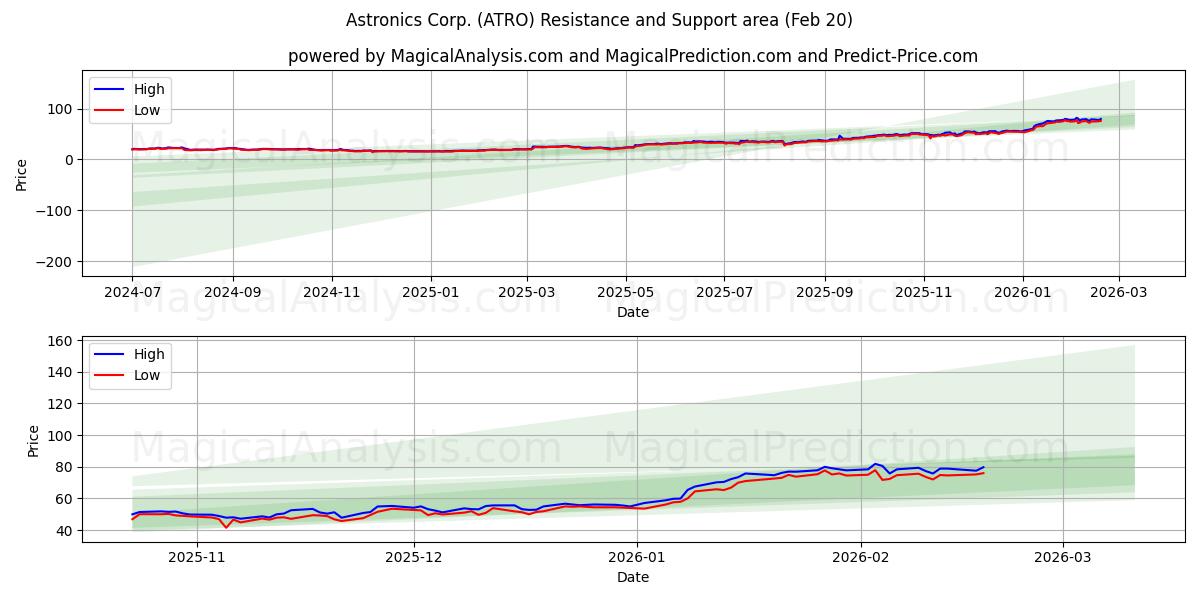Click the '2026-03' x-axis label in bottom chart
This screenshot has height=600, width=1200.
pyautogui.click(x=1064, y=560)
